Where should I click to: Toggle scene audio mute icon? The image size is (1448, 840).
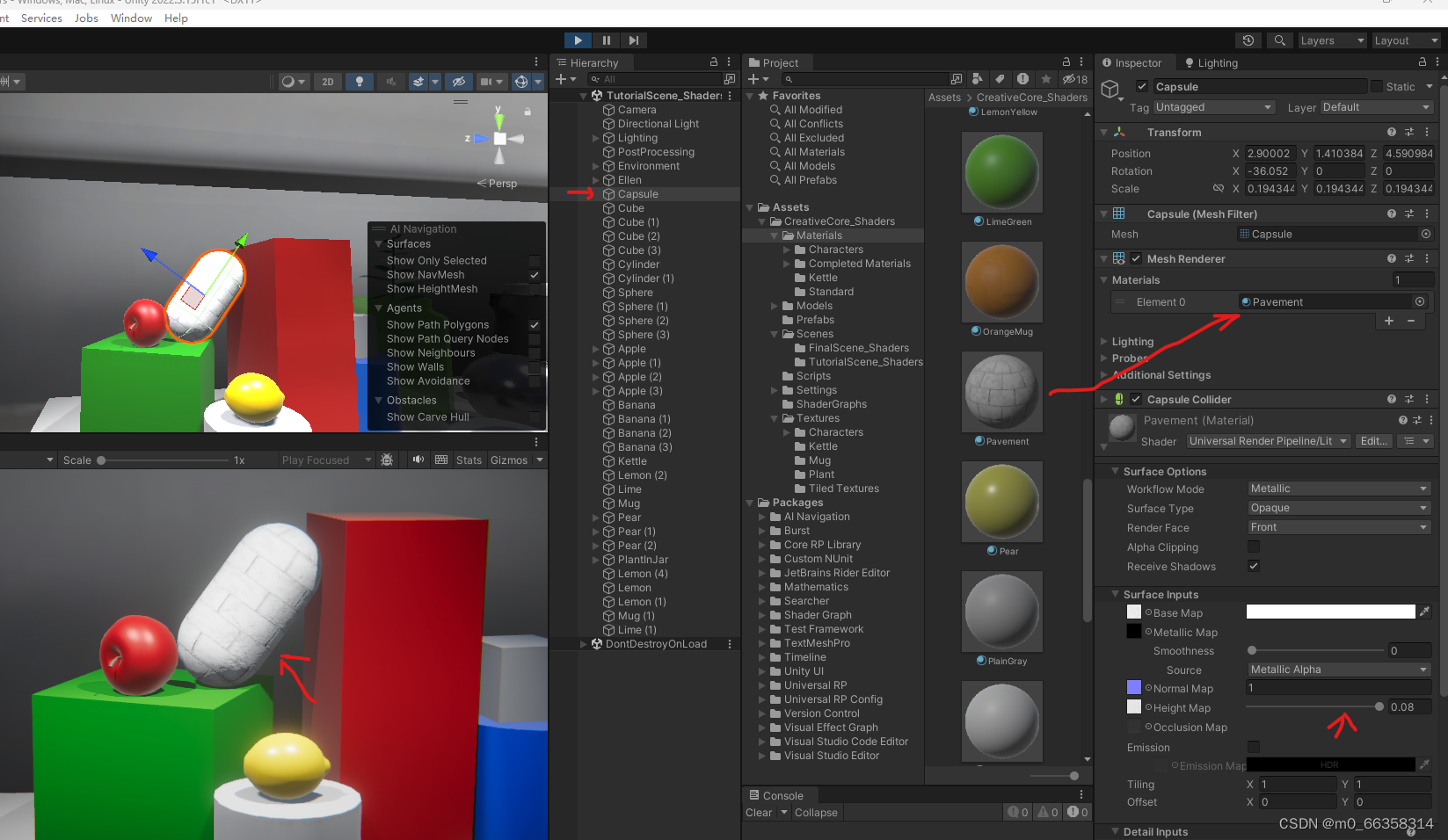[x=391, y=82]
